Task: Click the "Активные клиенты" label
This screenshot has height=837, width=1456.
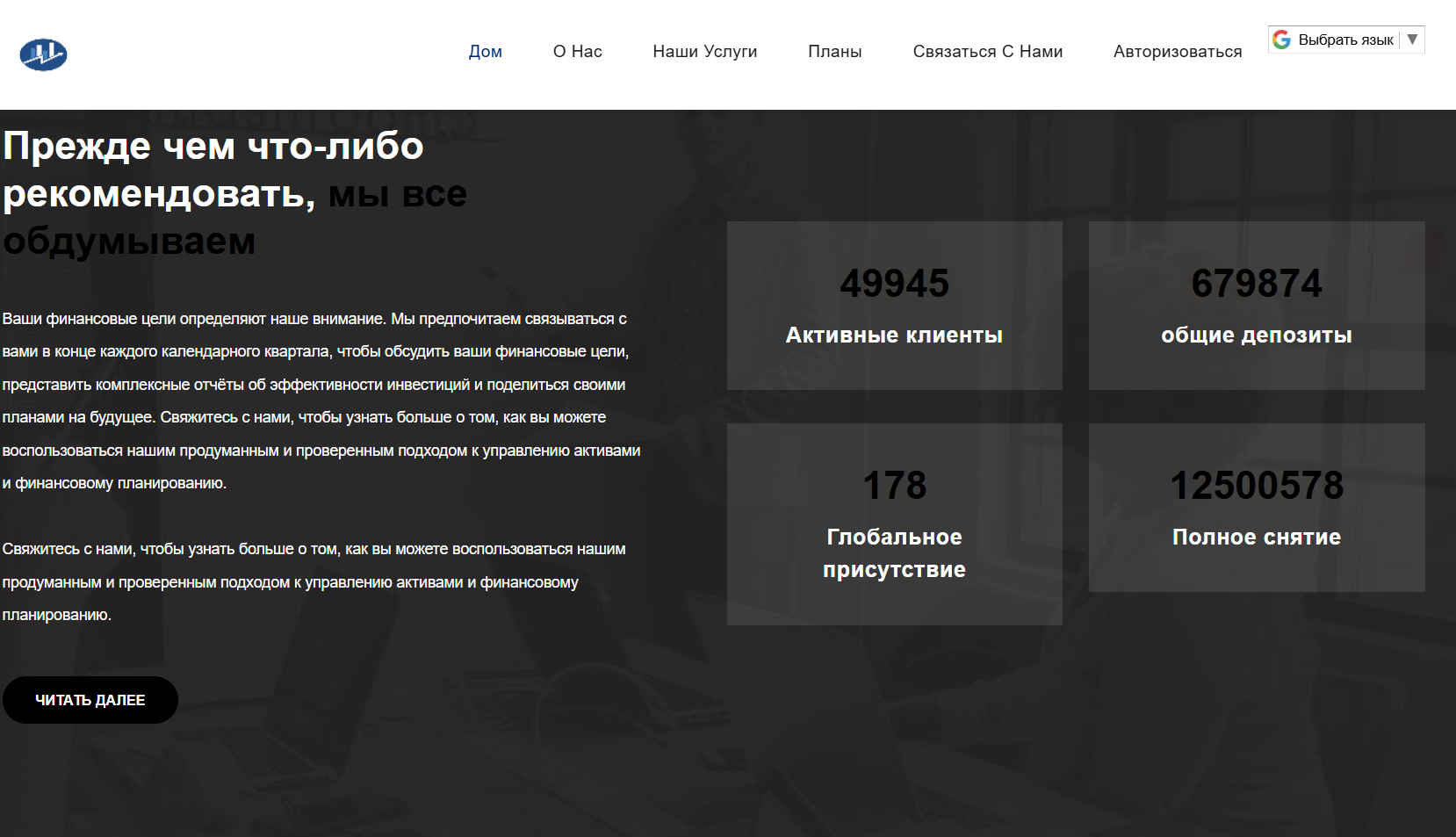Action: coord(894,336)
